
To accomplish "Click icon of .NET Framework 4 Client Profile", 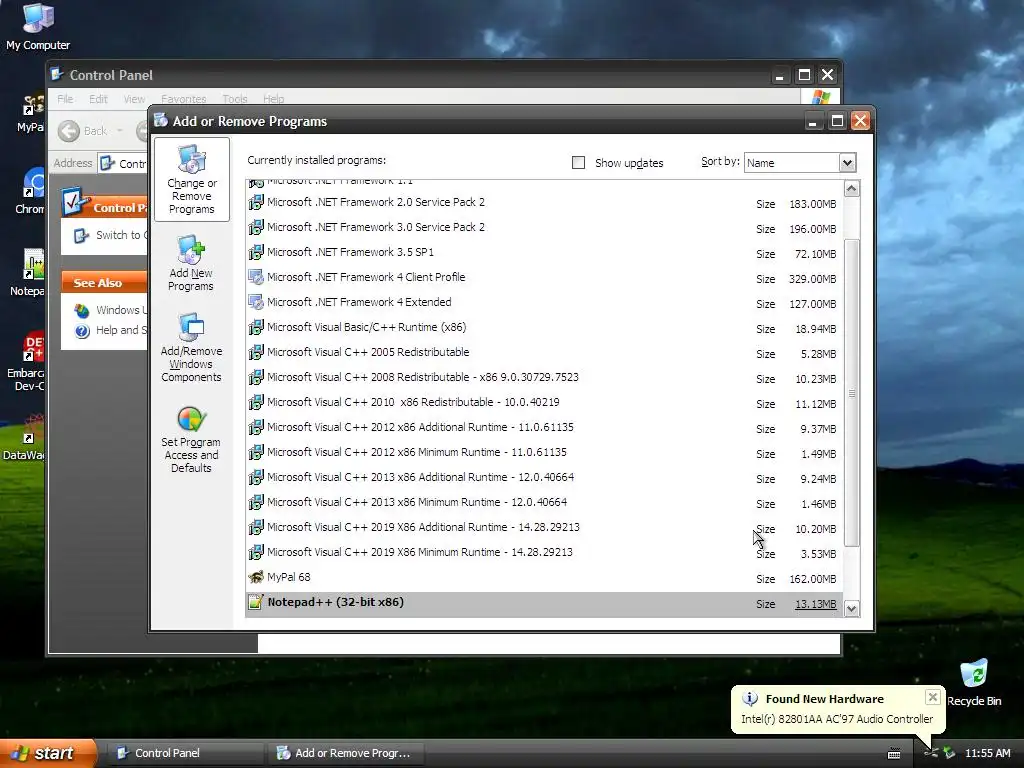I will (256, 277).
